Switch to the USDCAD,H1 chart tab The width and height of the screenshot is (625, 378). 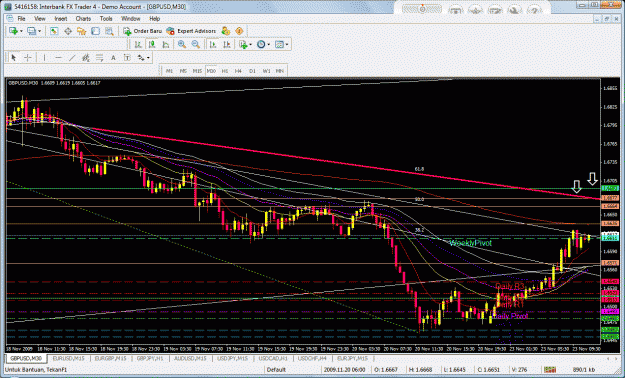273,358
